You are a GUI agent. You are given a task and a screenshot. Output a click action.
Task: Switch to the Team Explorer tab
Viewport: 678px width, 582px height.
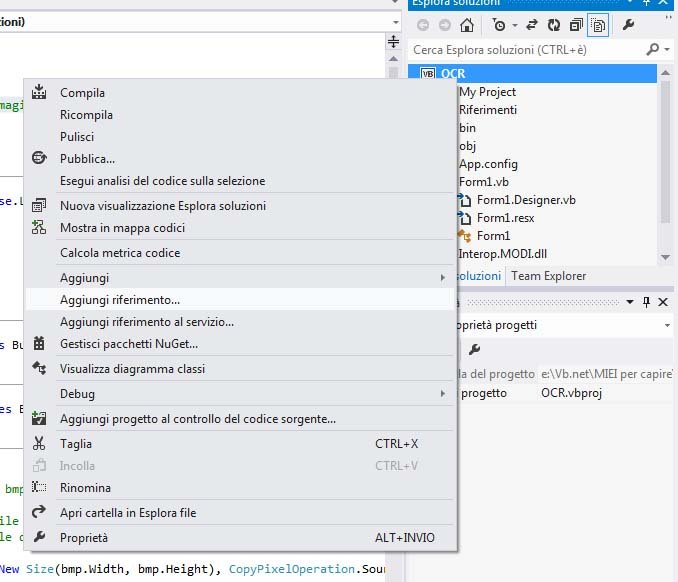pos(548,276)
